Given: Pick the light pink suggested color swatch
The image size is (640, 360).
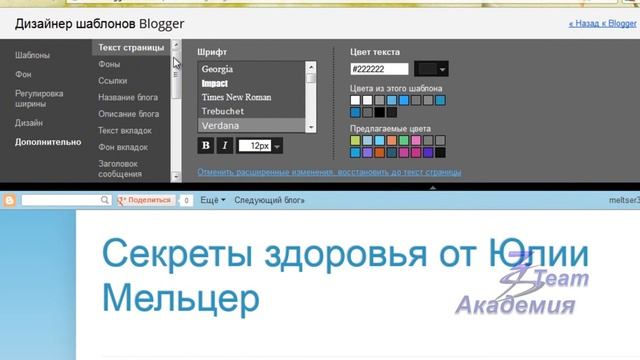Looking at the screenshot, I should 416,140.
